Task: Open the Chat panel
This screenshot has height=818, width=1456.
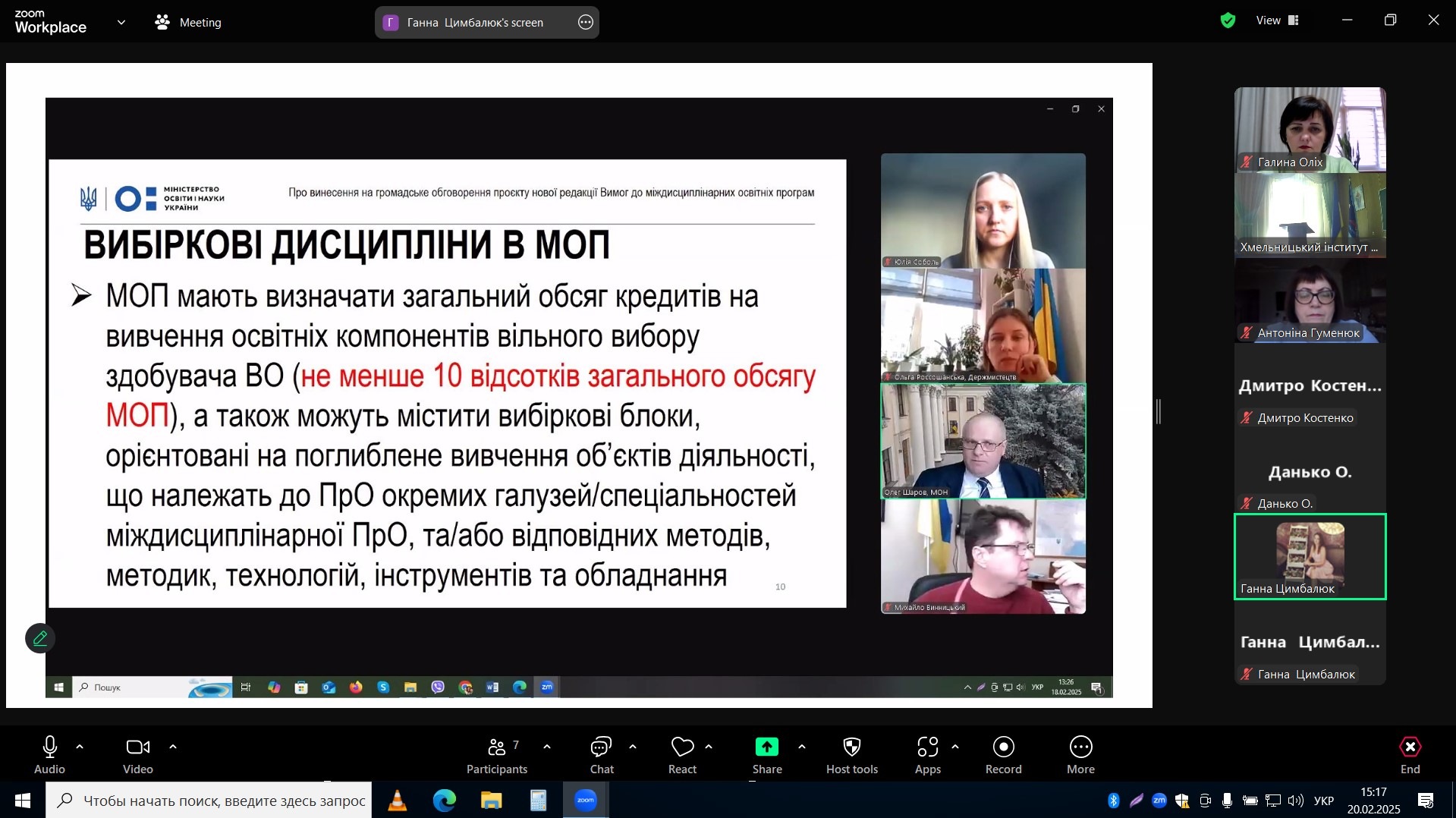Action: click(x=601, y=748)
